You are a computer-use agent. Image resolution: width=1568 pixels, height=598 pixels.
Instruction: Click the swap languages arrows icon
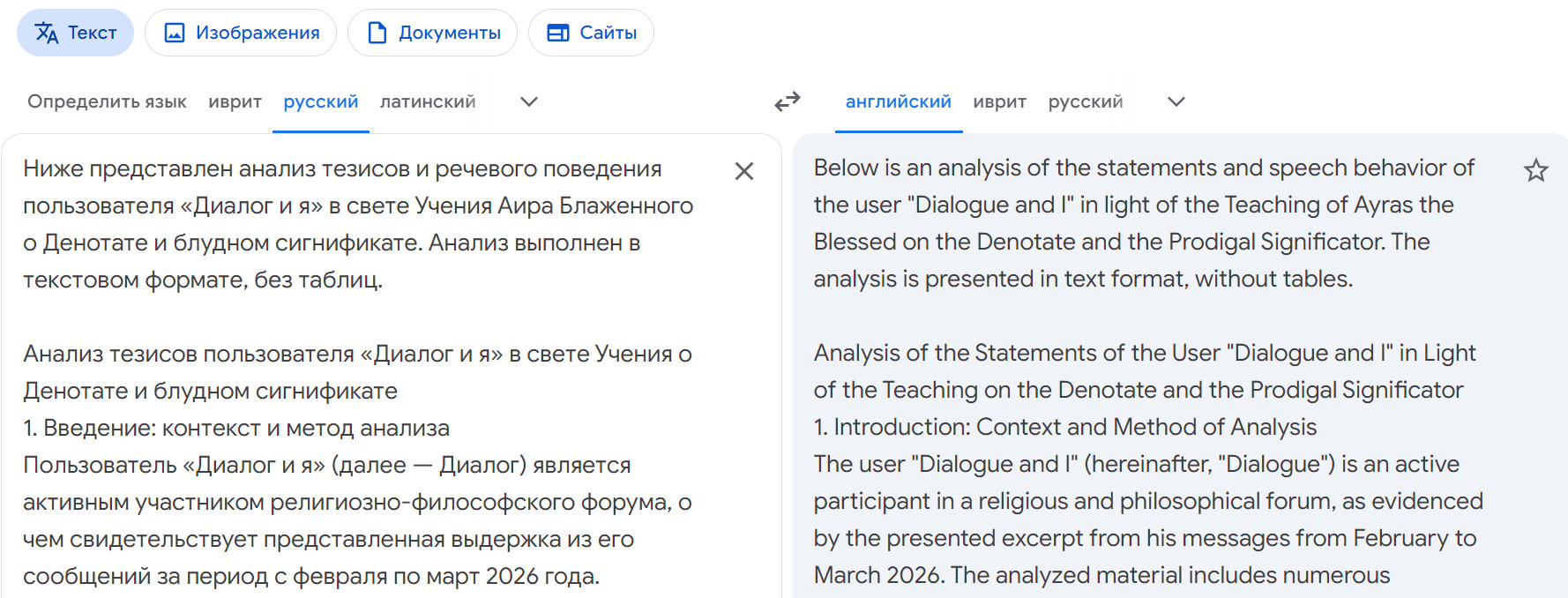click(x=787, y=102)
